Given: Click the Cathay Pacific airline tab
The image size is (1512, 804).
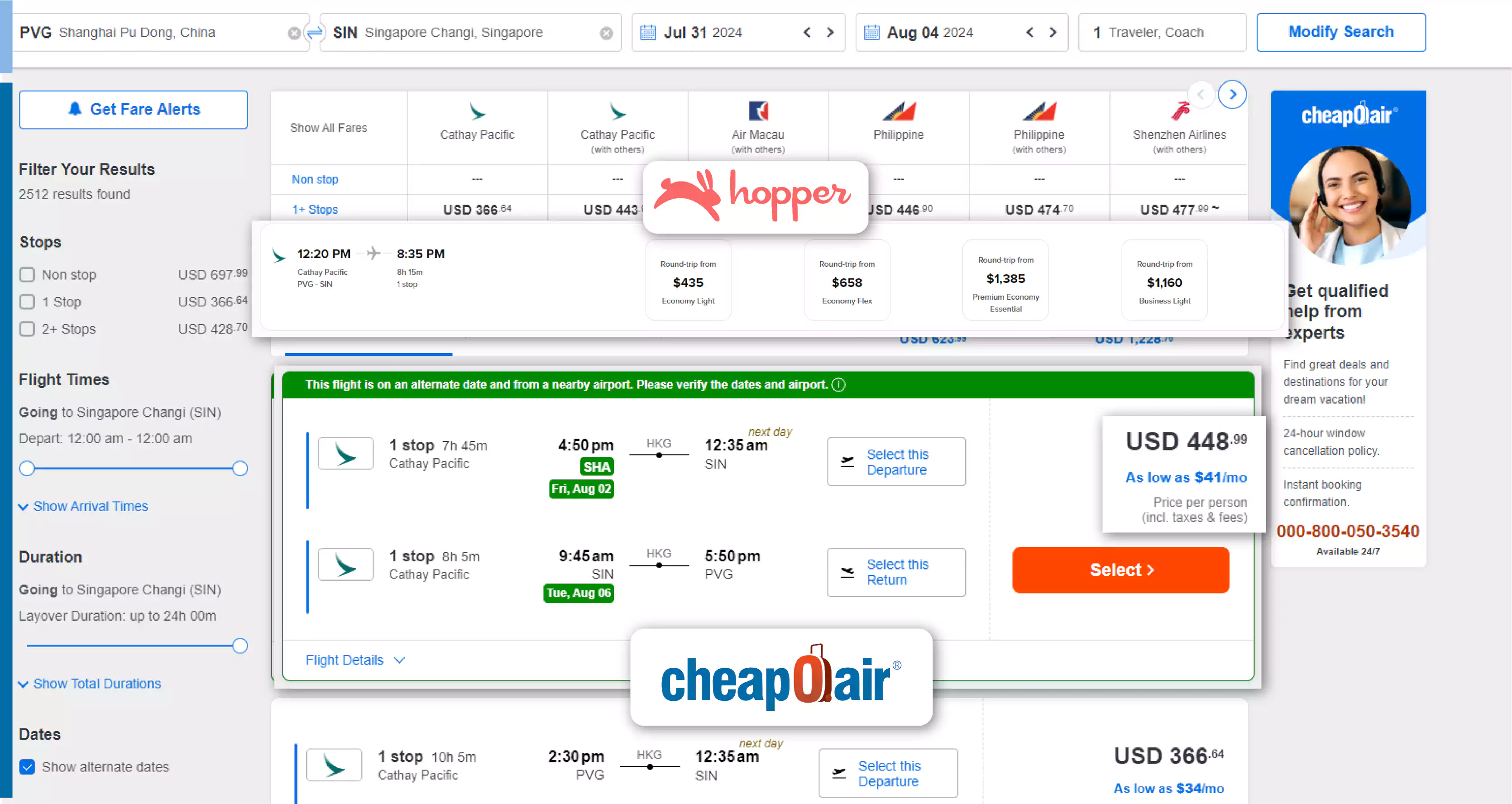Looking at the screenshot, I should [477, 120].
